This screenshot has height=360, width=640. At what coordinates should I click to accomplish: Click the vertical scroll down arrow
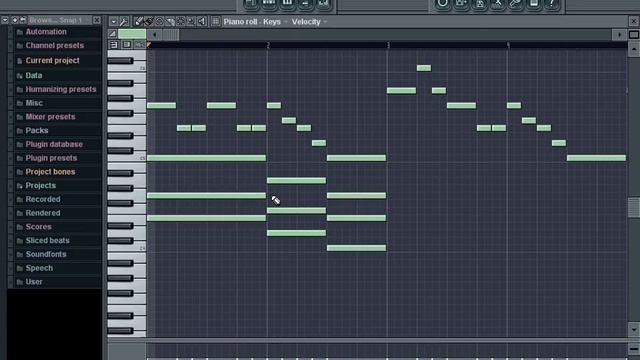click(x=634, y=329)
